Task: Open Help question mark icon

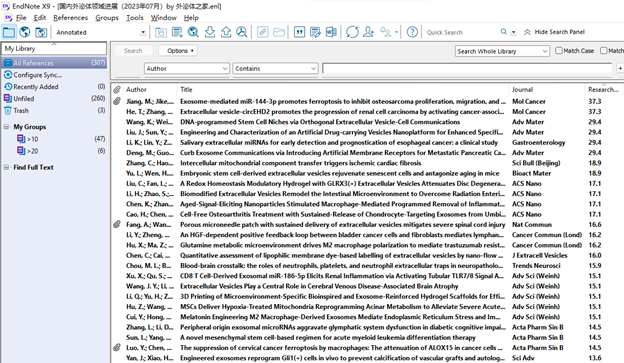Action: tap(412, 32)
